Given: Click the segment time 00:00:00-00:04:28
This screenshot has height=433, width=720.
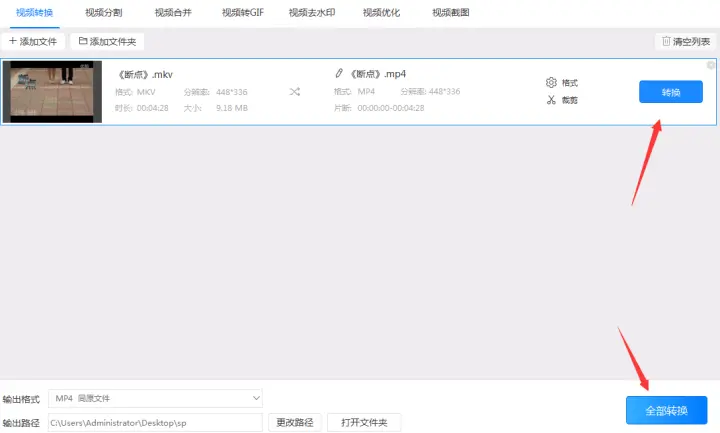Looking at the screenshot, I should [391, 108].
